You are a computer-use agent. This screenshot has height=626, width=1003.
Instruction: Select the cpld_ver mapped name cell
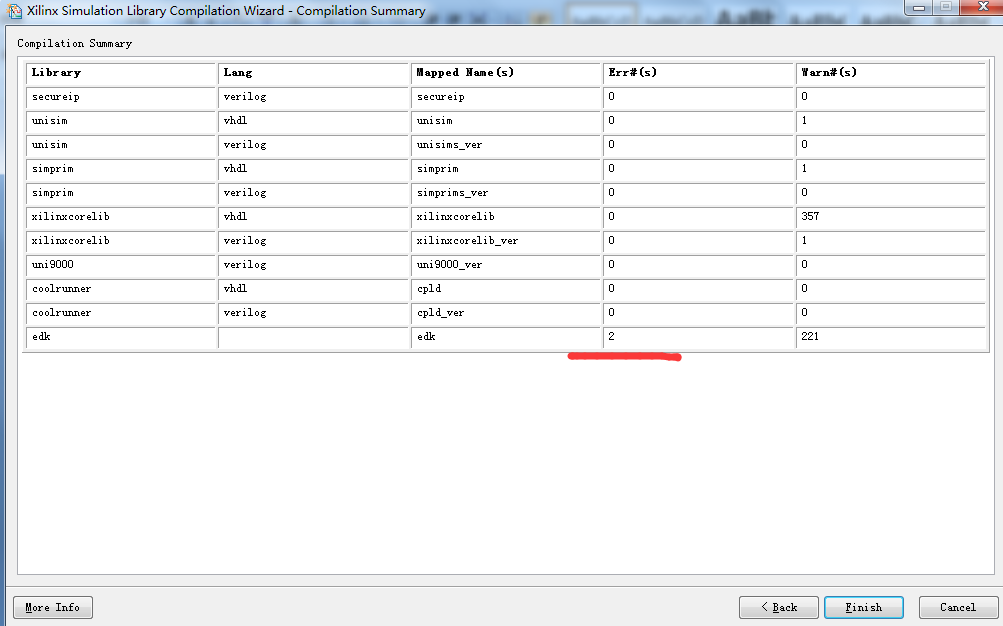tap(506, 313)
